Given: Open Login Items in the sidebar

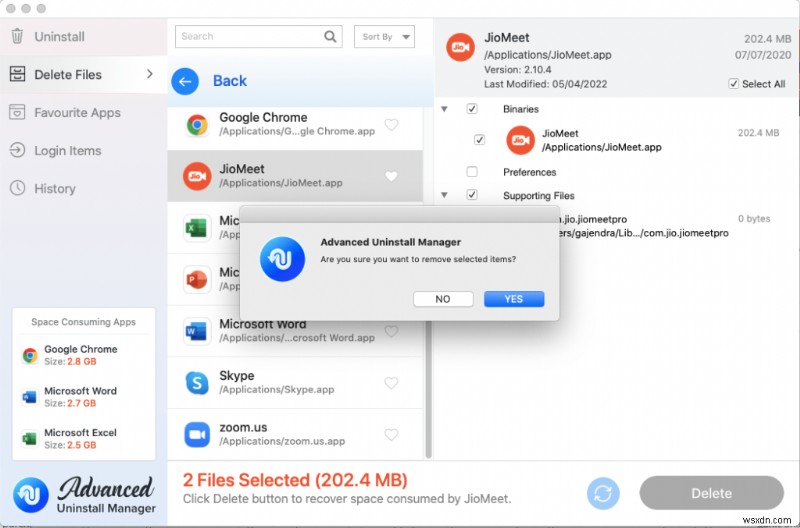Looking at the screenshot, I should click(84, 150).
